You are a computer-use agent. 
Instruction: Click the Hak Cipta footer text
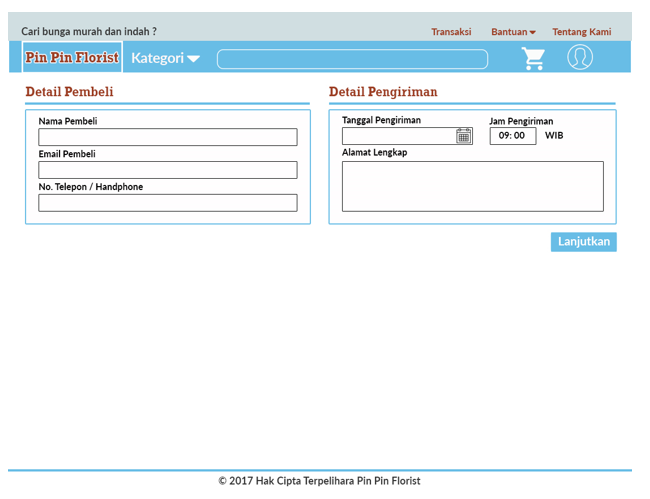point(319,481)
